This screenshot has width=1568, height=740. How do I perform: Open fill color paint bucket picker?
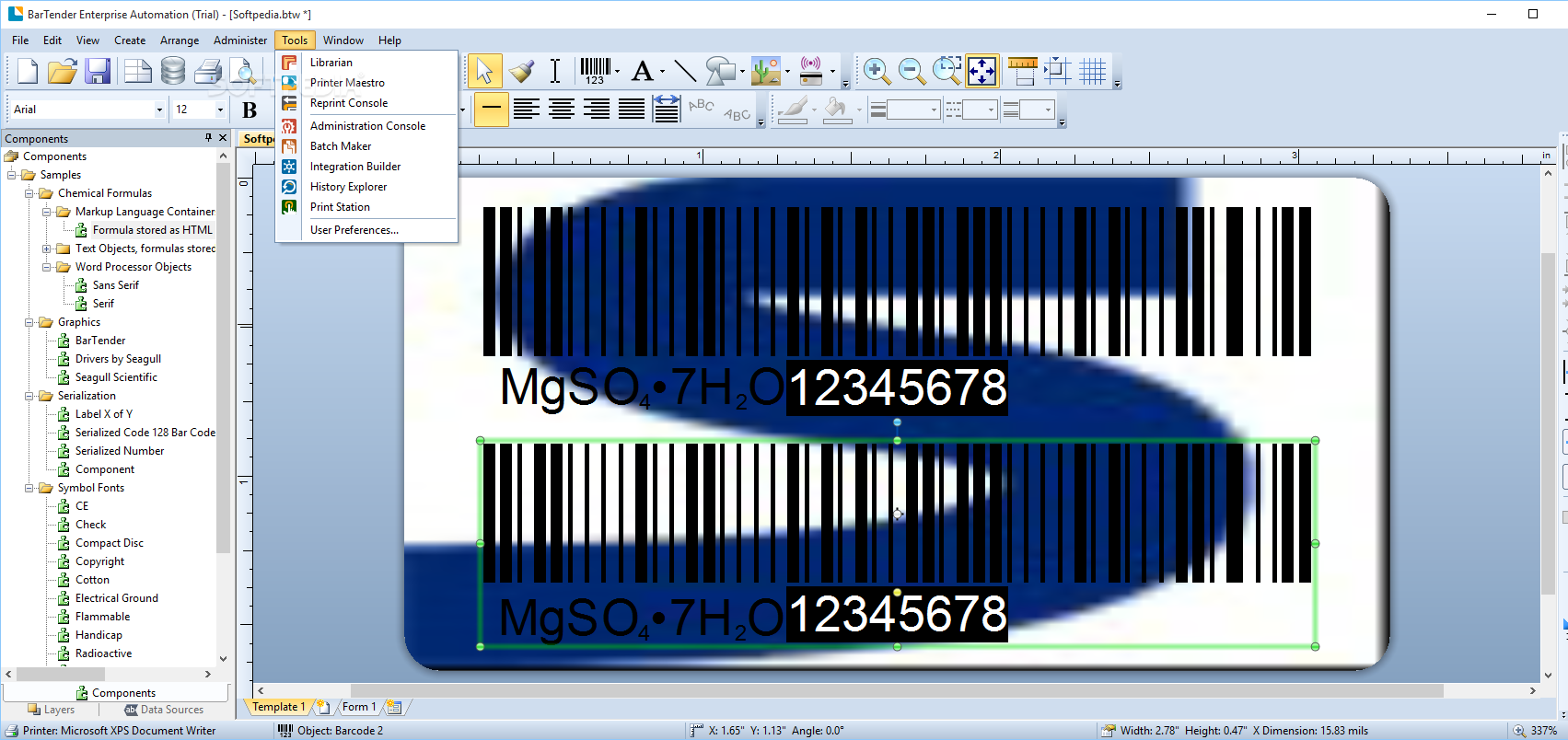point(837,110)
